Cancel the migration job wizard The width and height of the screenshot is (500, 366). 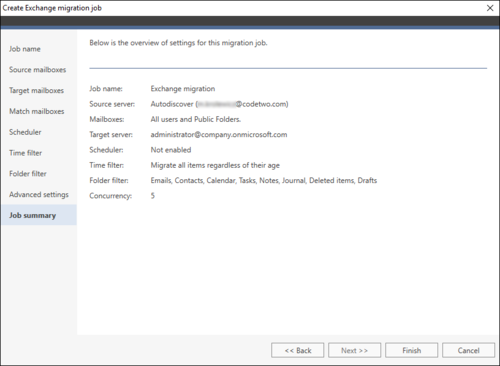point(468,350)
